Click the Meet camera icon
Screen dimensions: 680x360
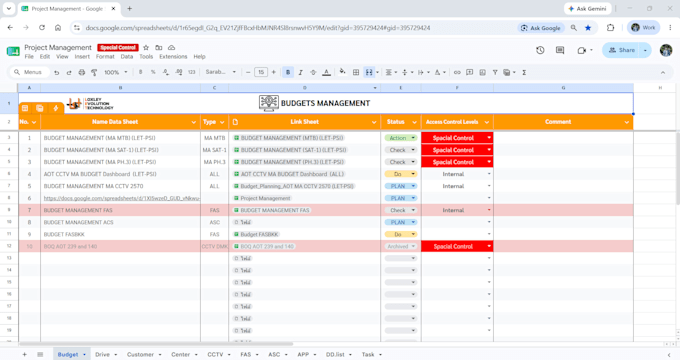(x=582, y=50)
